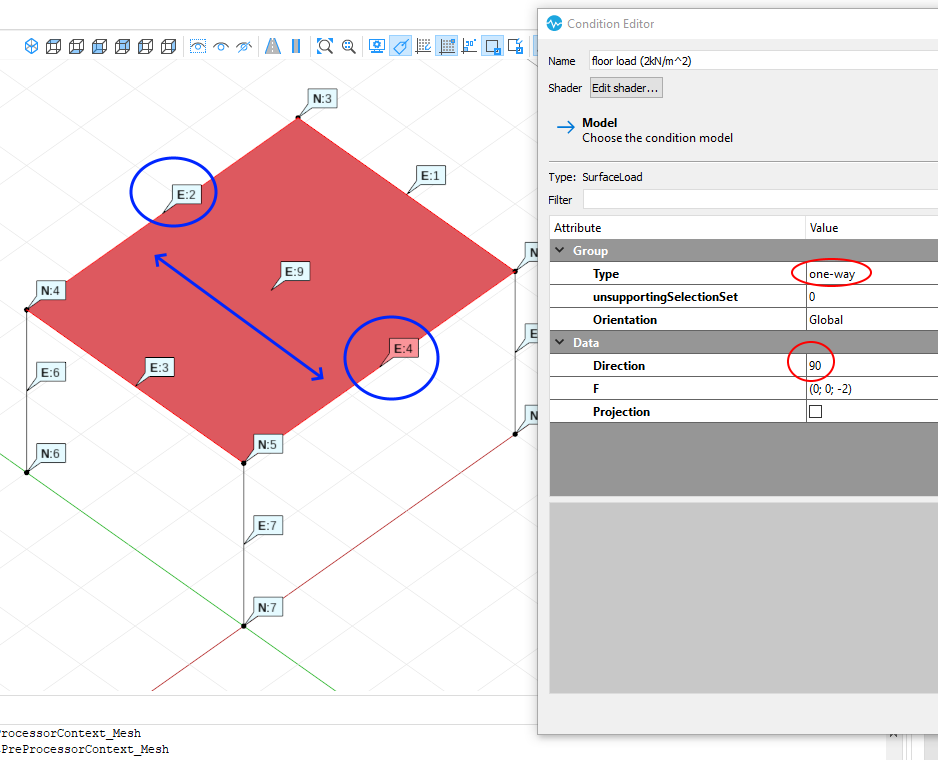Select element label E:7
Screen dimensions: 938x760
[x=267, y=525]
